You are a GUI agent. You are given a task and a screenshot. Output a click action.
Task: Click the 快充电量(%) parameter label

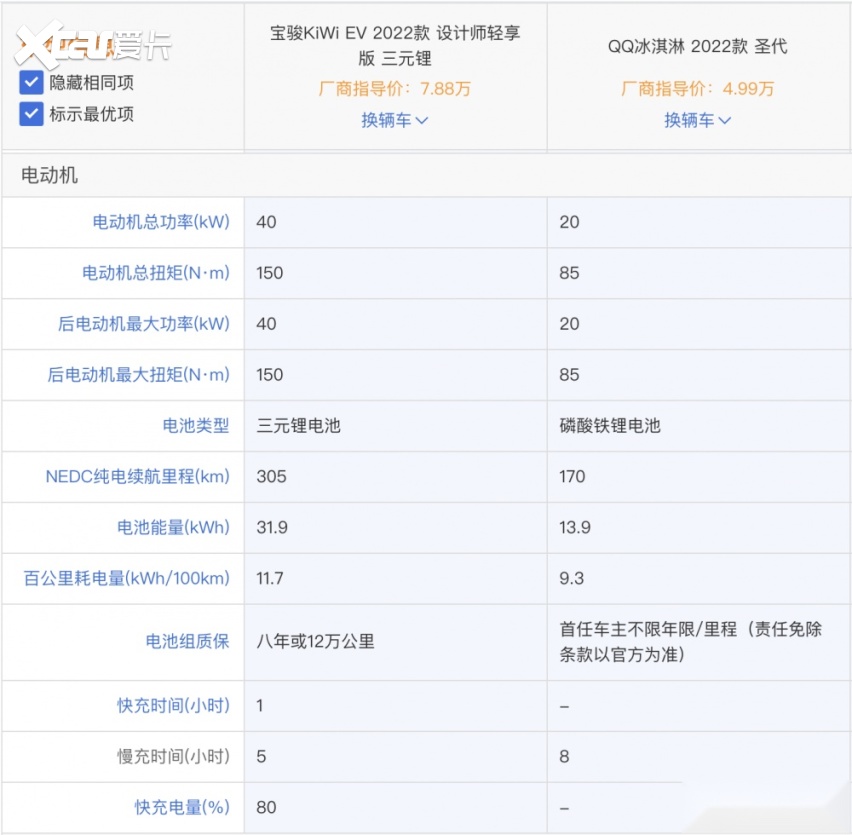tap(182, 807)
